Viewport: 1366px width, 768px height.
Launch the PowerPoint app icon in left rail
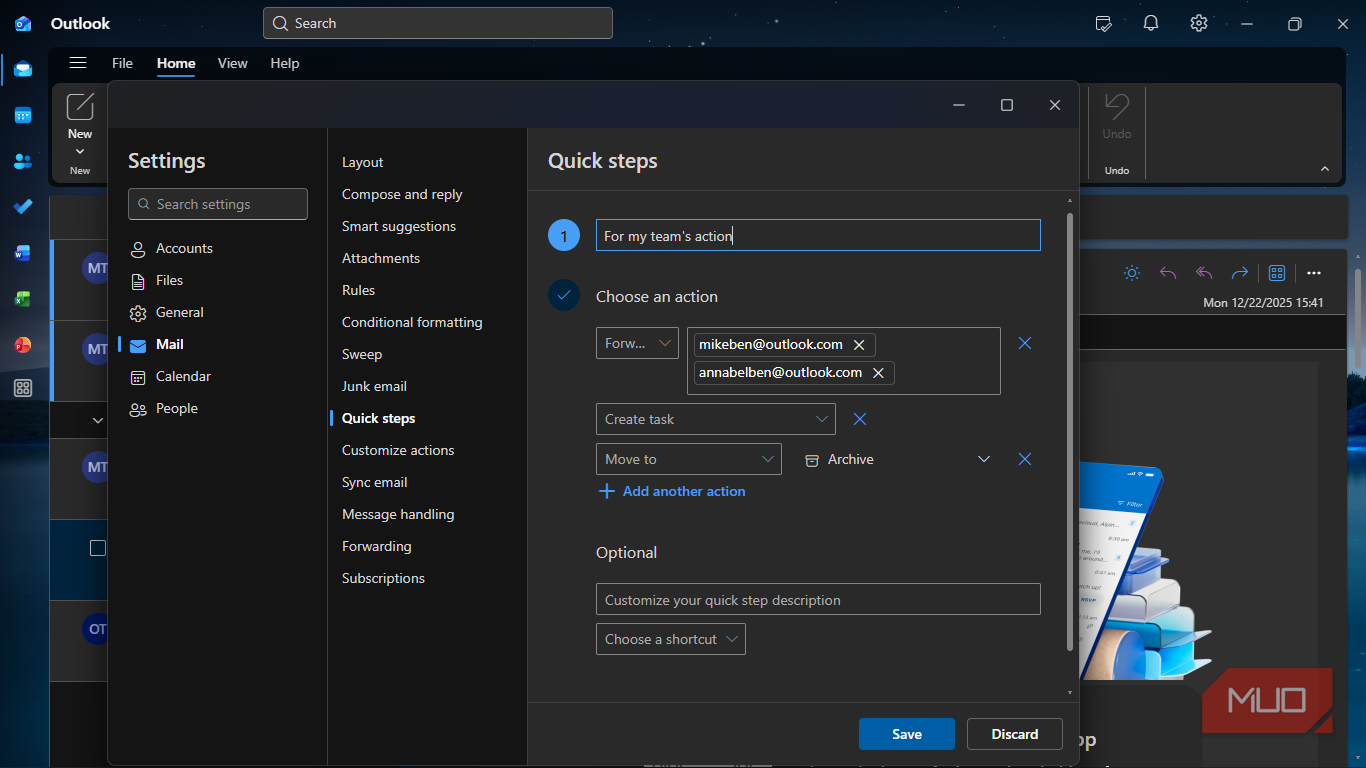pos(23,345)
